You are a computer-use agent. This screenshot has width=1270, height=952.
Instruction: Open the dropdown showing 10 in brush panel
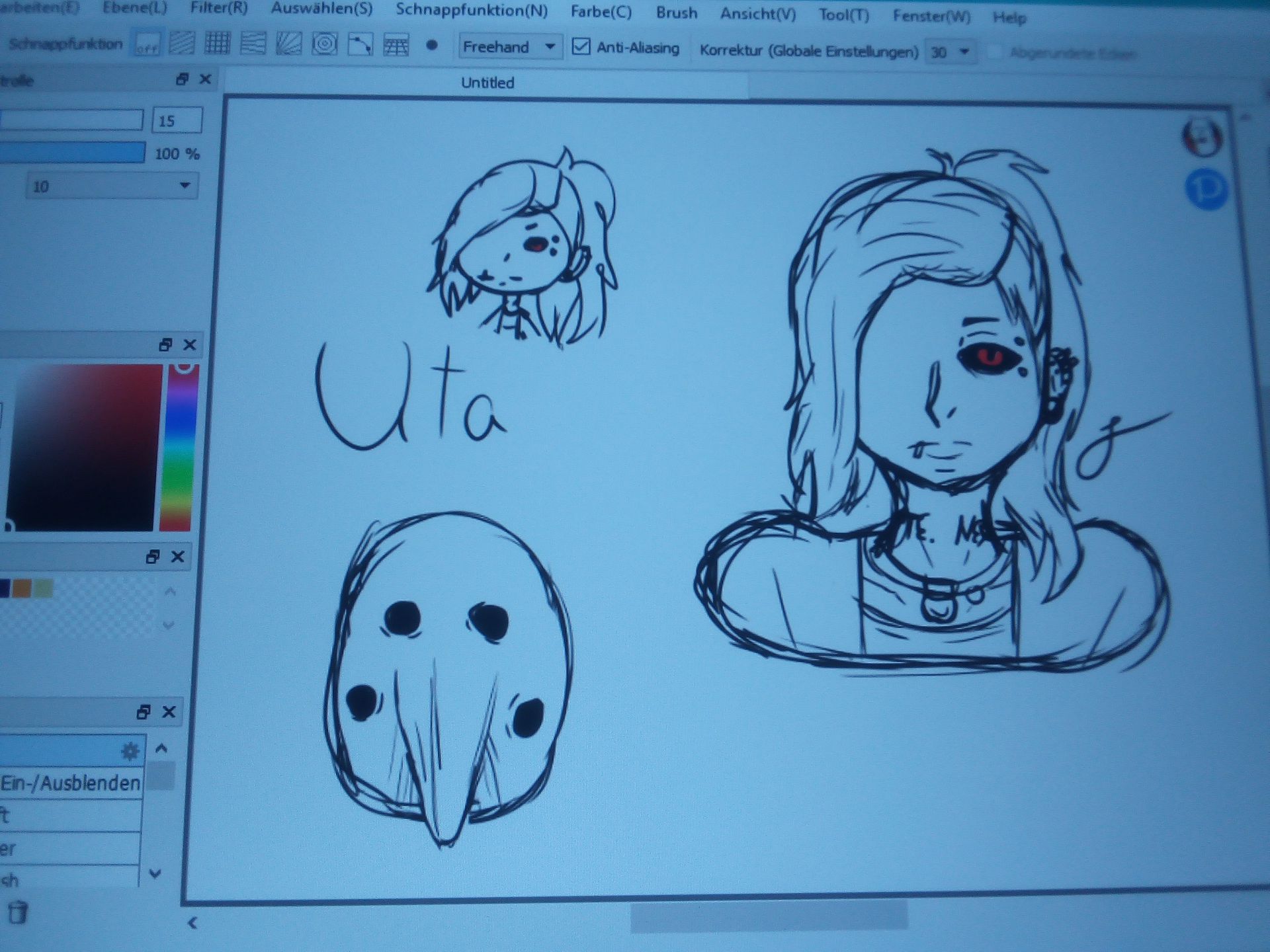[x=112, y=186]
